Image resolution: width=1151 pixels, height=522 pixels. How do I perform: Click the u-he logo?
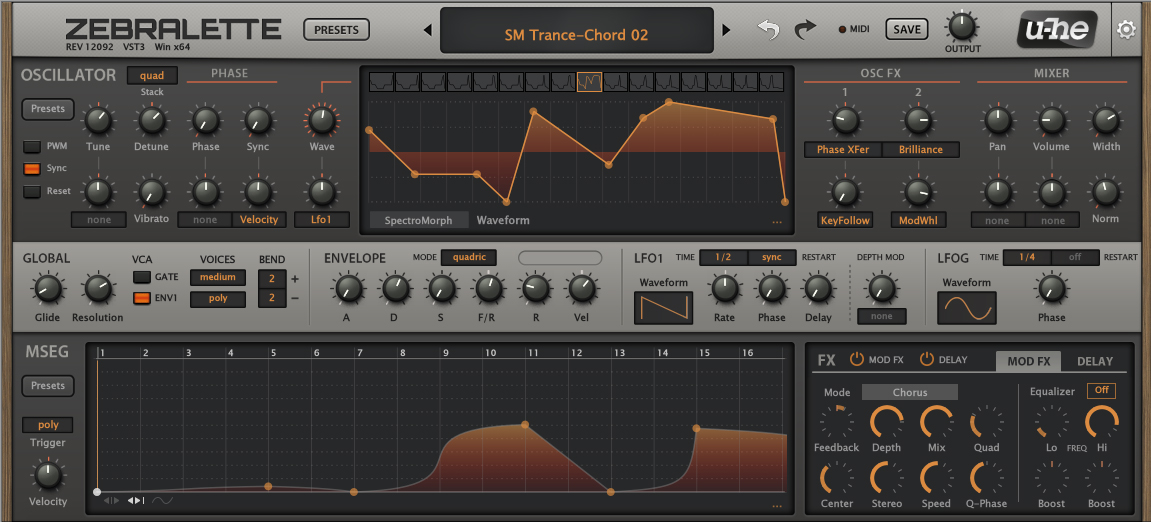coord(1057,29)
